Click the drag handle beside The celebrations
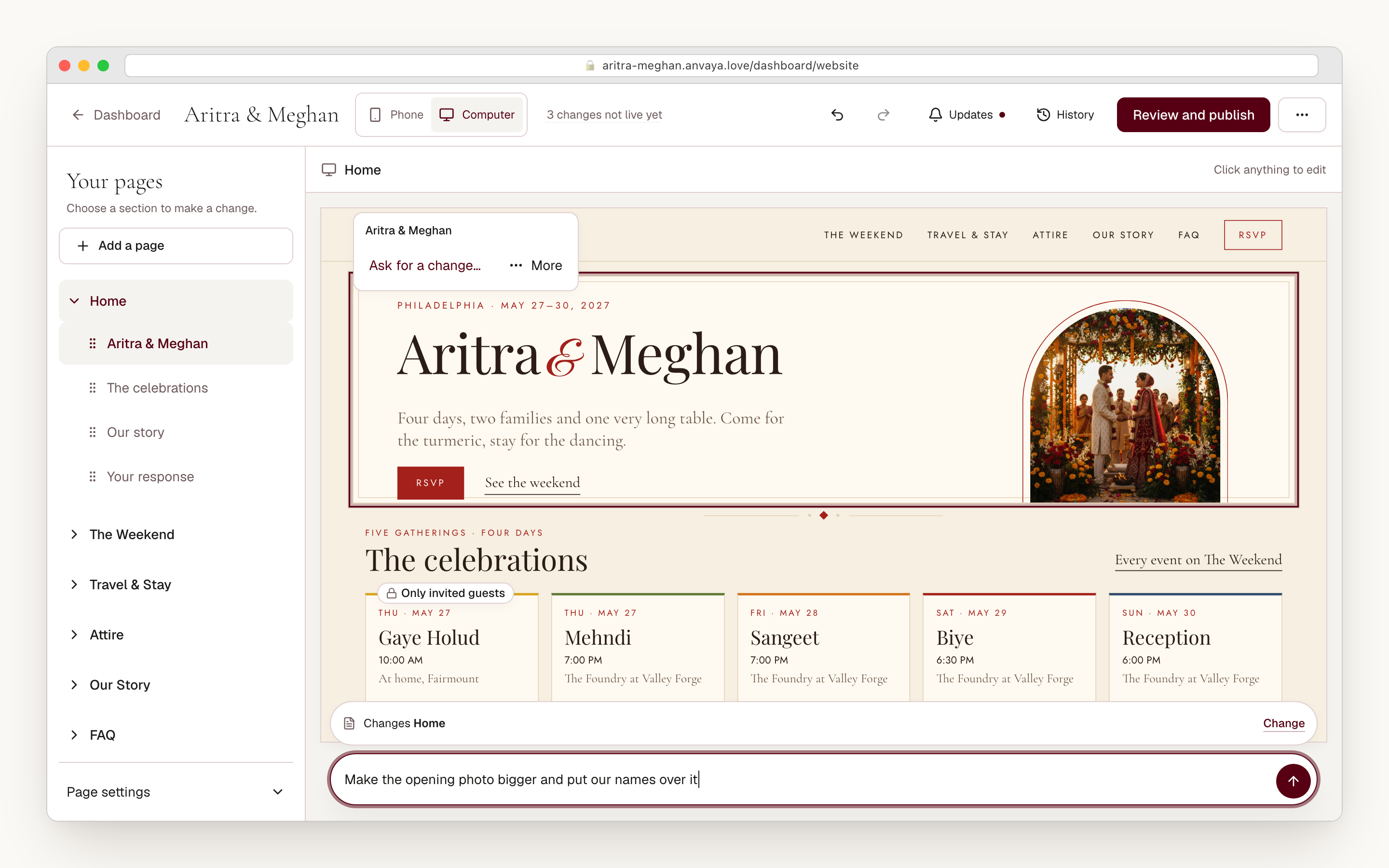 [93, 388]
